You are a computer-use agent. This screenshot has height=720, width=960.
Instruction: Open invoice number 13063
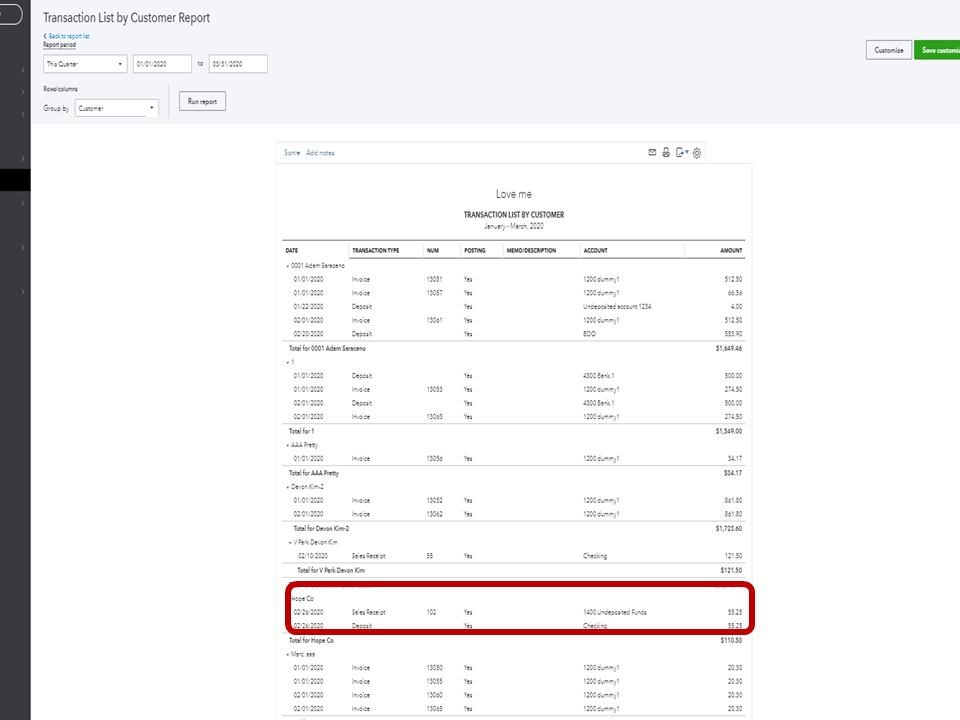(x=435, y=417)
